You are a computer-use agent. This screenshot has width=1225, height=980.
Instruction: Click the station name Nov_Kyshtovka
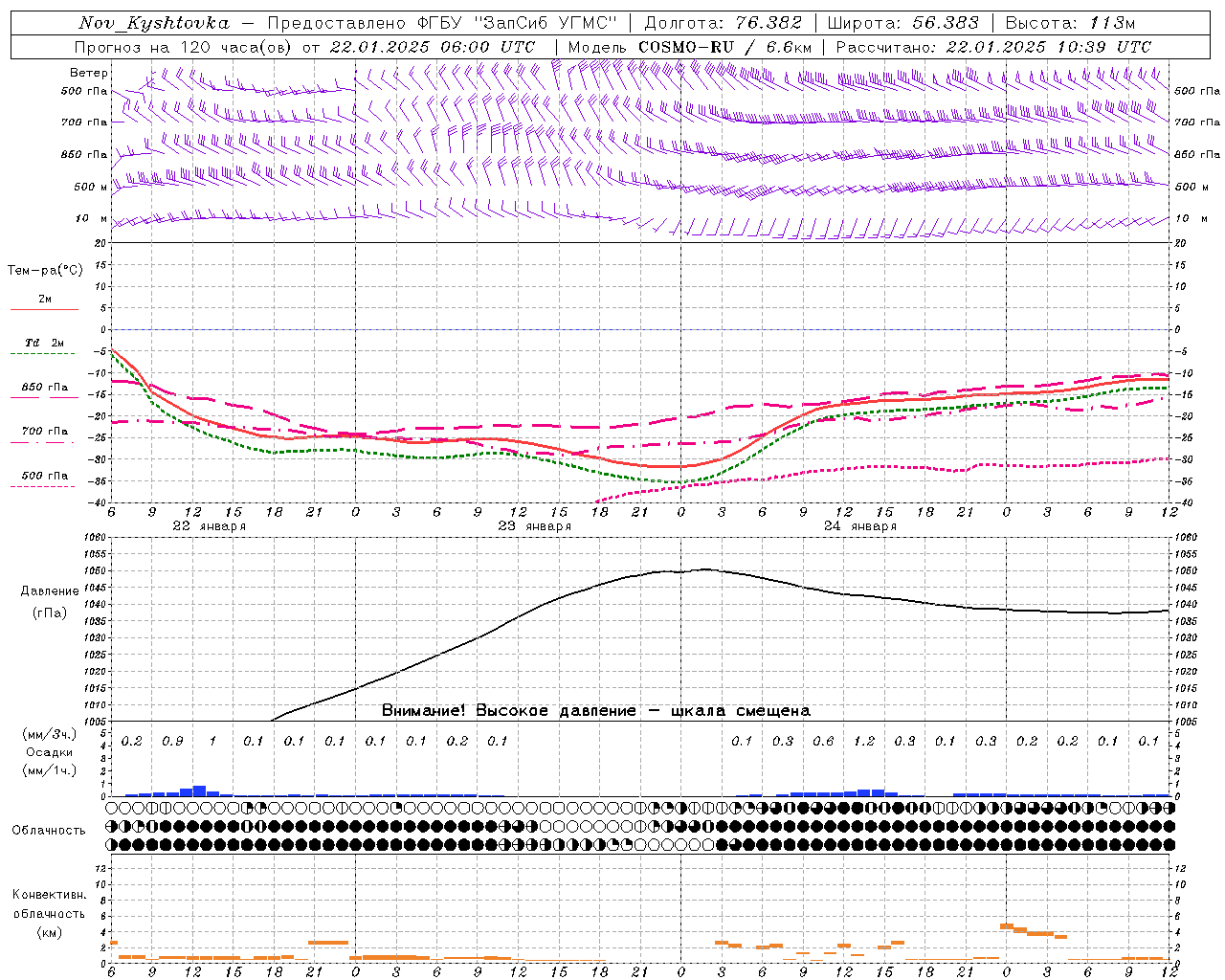pyautogui.click(x=154, y=23)
